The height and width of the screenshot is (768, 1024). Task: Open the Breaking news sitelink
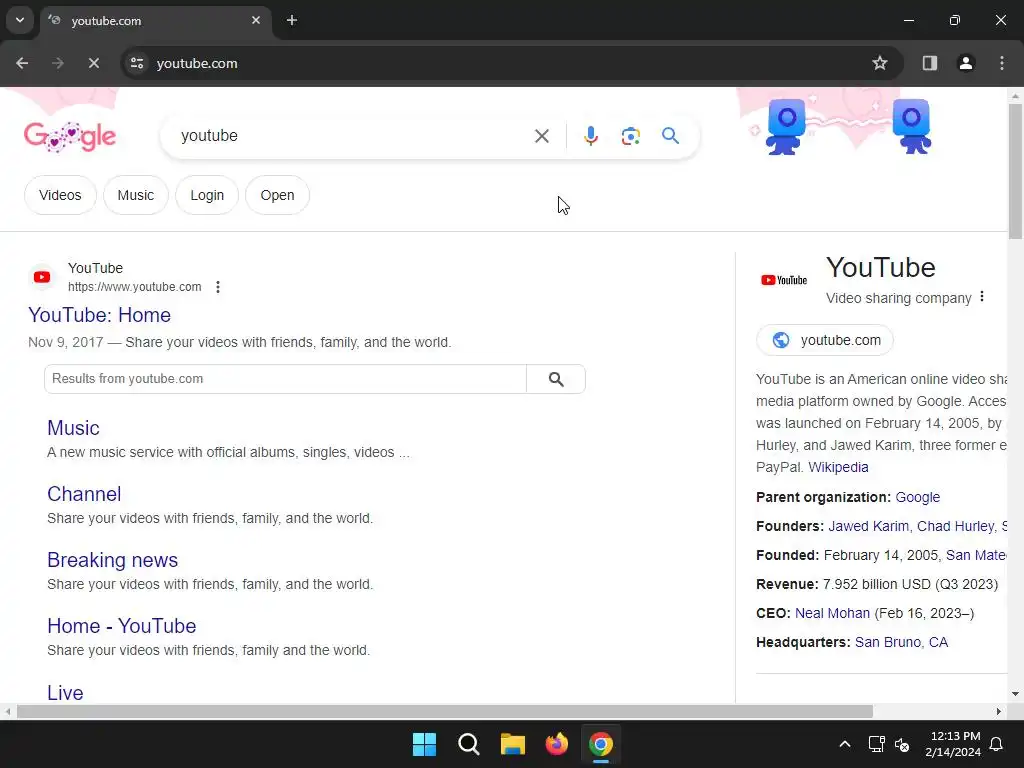(x=112, y=560)
